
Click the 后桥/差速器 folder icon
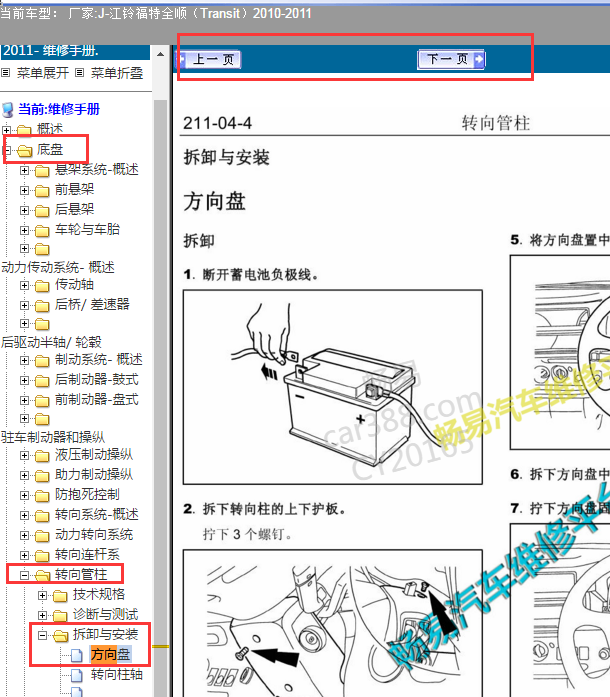coord(42,306)
